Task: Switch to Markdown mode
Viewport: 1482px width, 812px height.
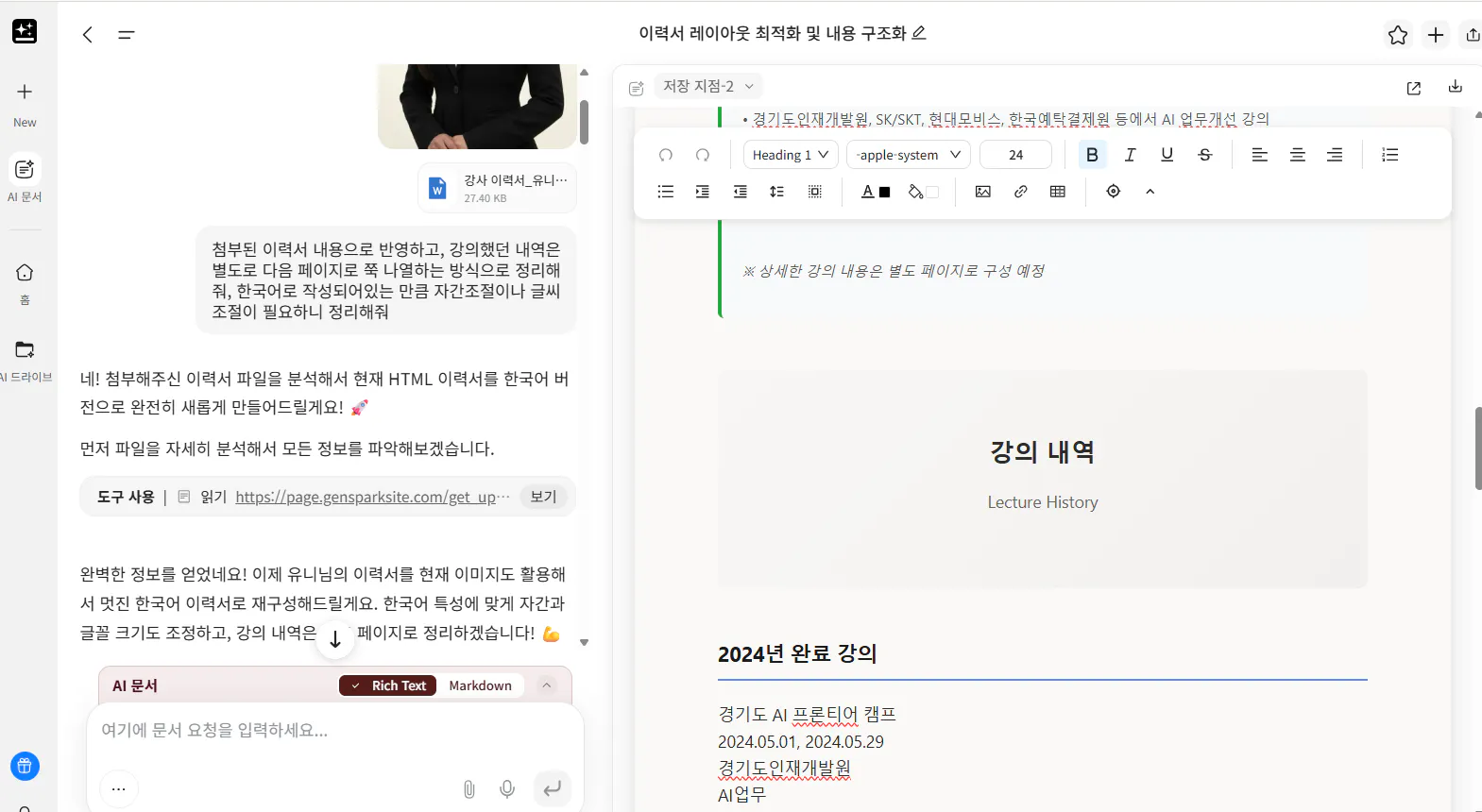Action: (480, 685)
